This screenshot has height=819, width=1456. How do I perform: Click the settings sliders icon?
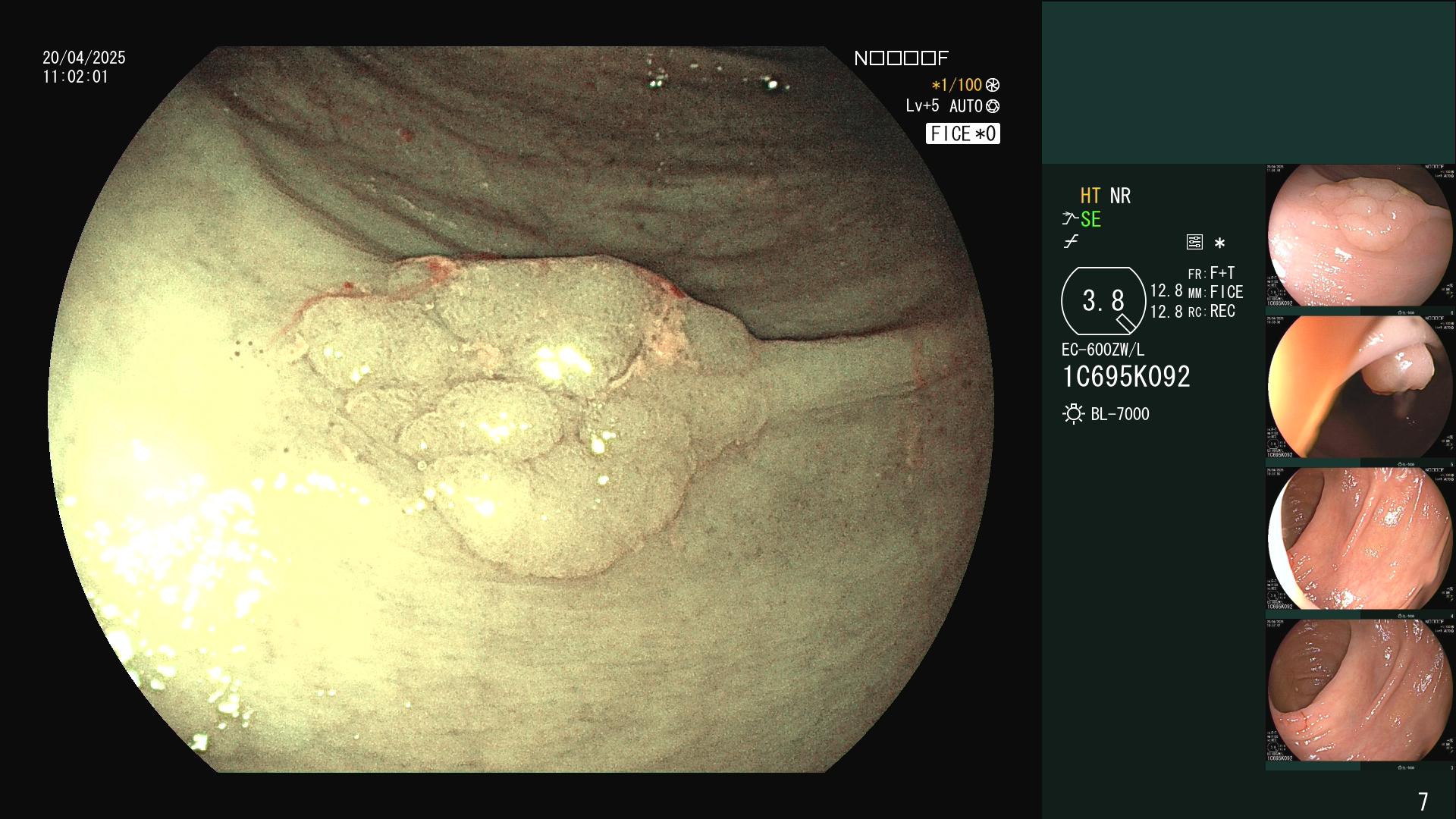pyautogui.click(x=1194, y=243)
